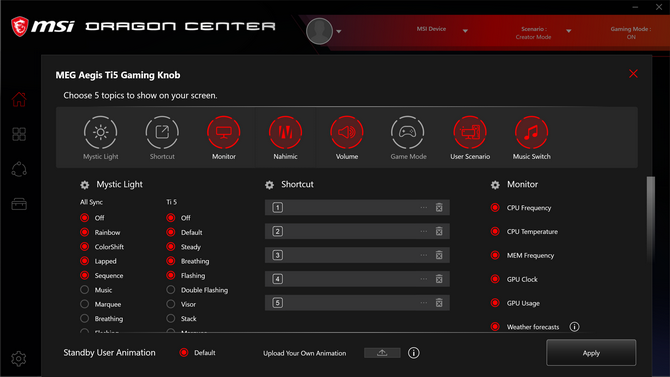The image size is (670, 377).
Task: Show upload animation info icon
Action: 413,353
